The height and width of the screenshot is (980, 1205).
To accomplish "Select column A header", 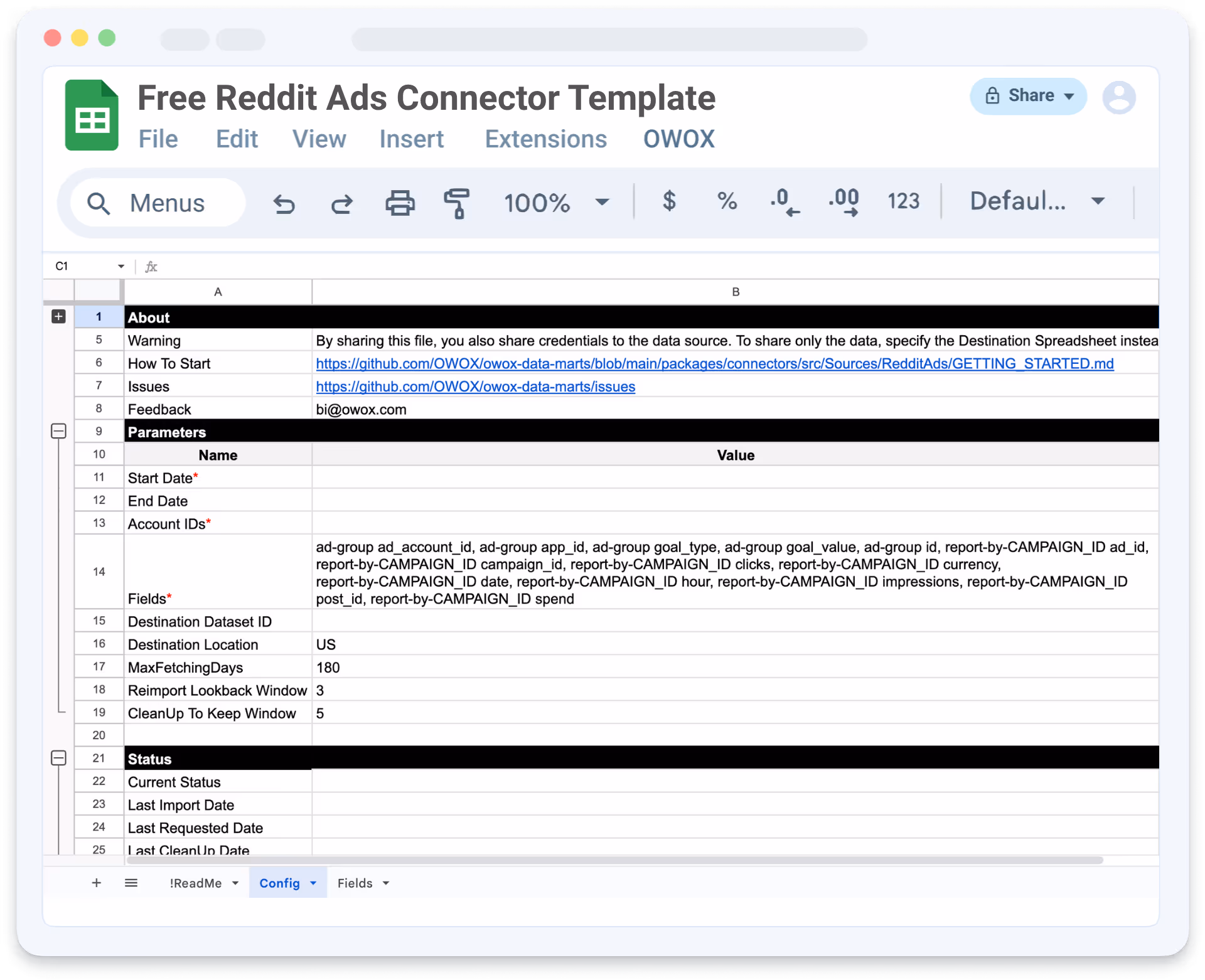I will click(218, 292).
